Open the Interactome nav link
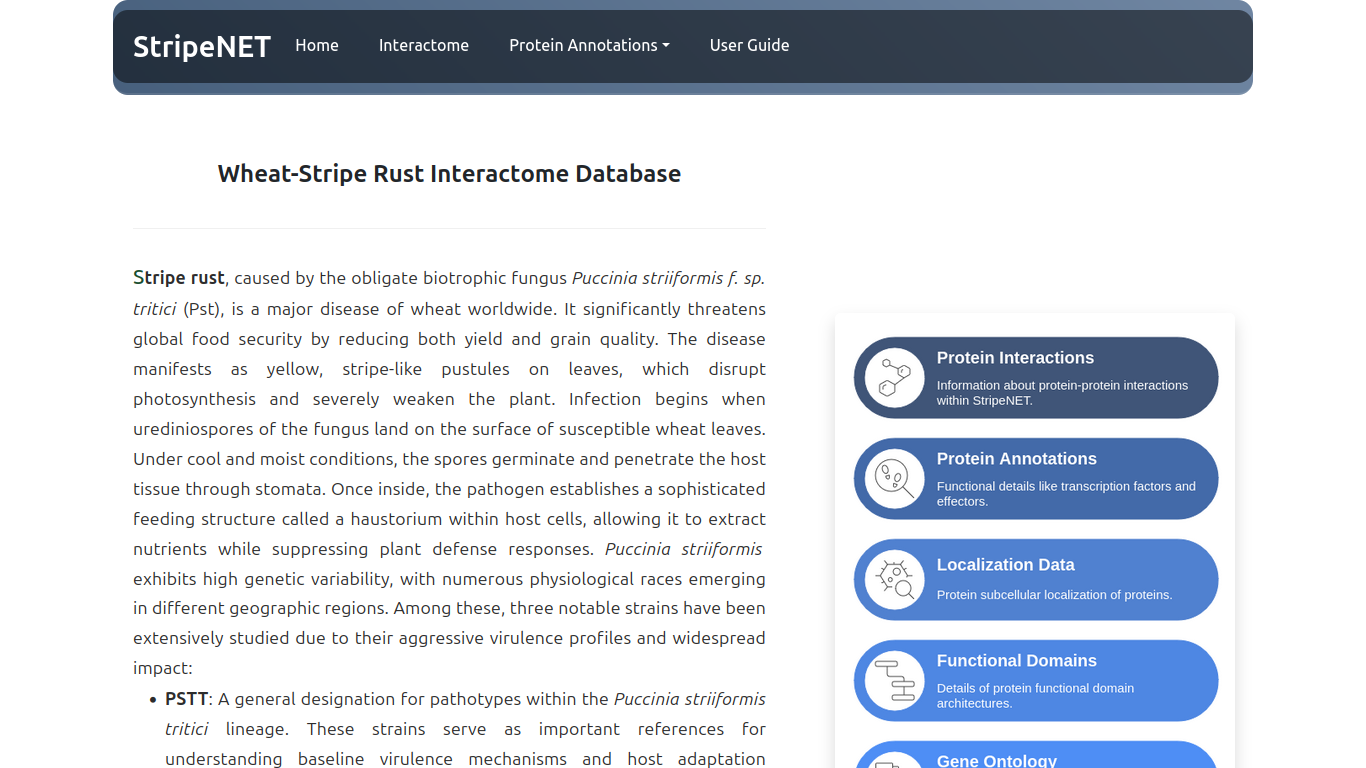 pyautogui.click(x=423, y=45)
